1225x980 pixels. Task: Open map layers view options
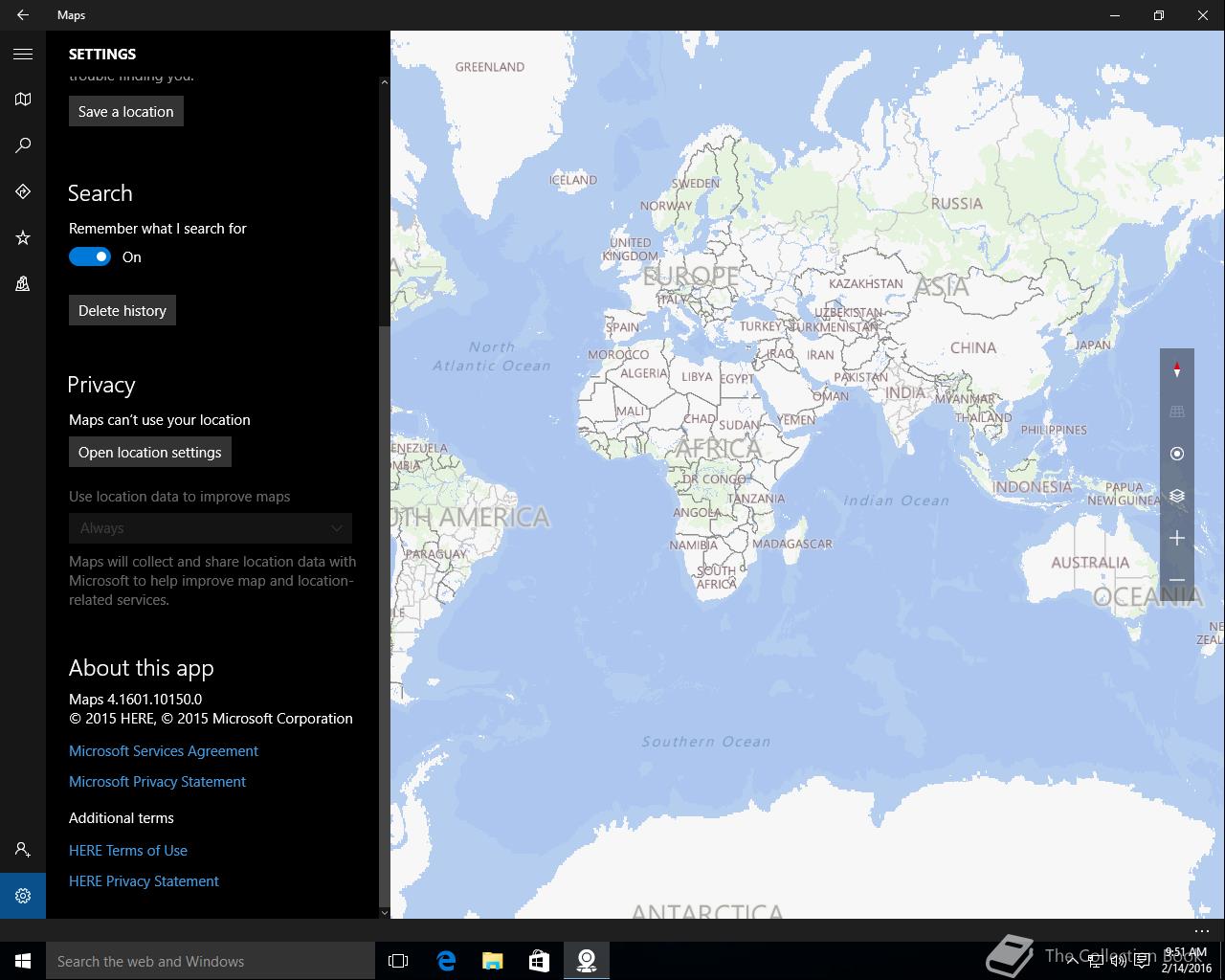pos(1177,496)
